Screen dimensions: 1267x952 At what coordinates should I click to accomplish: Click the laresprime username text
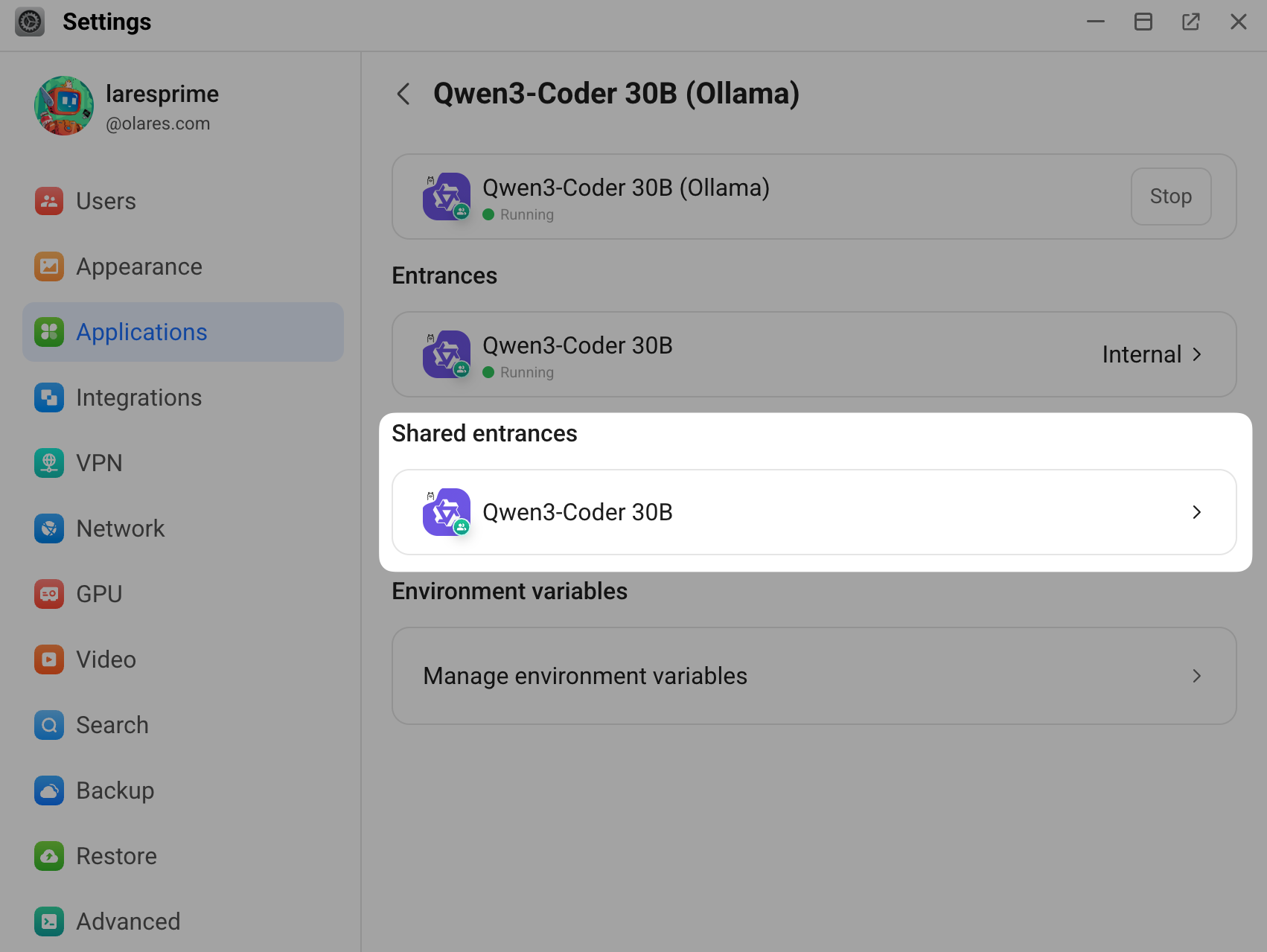[162, 94]
